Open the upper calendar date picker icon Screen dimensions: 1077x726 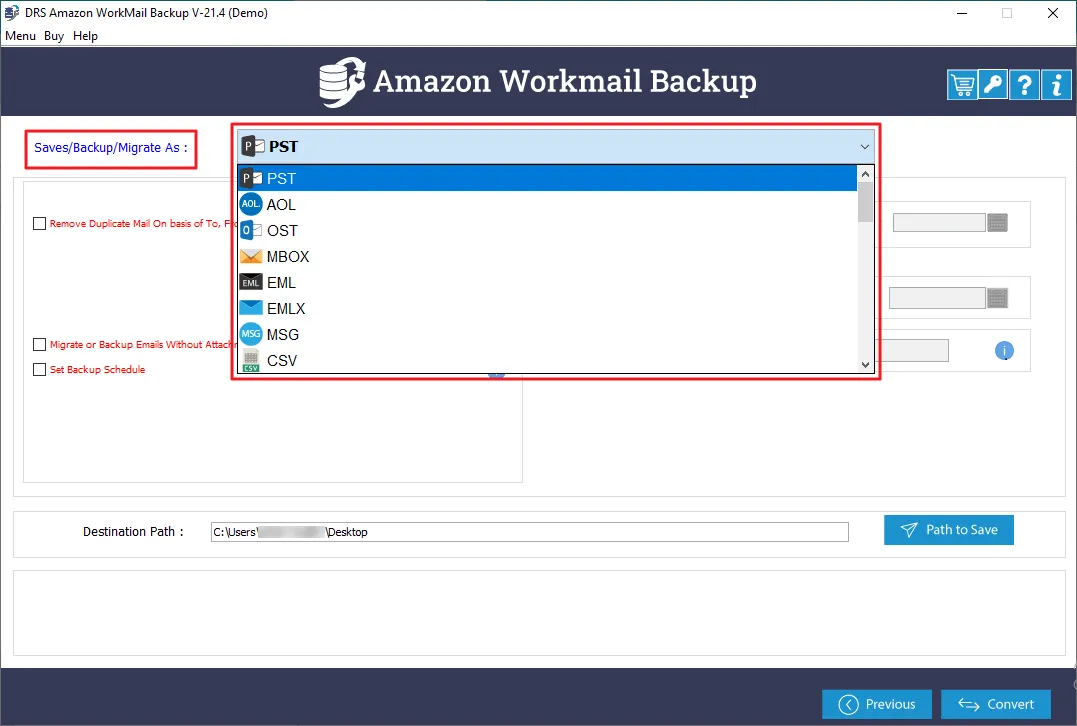997,223
